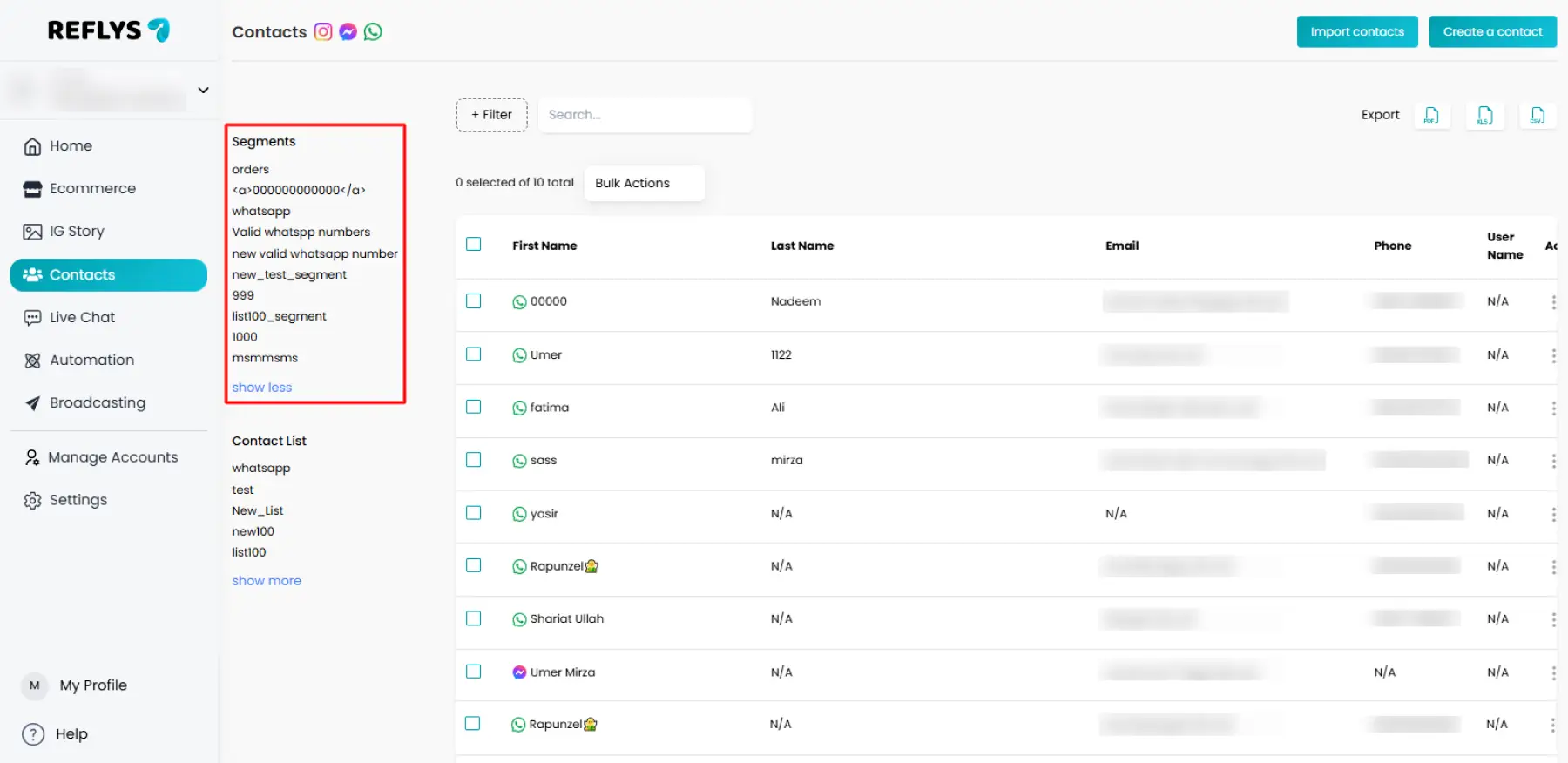Image resolution: width=1568 pixels, height=763 pixels.
Task: Click the Messenger icon beside Contacts
Action: 348,32
